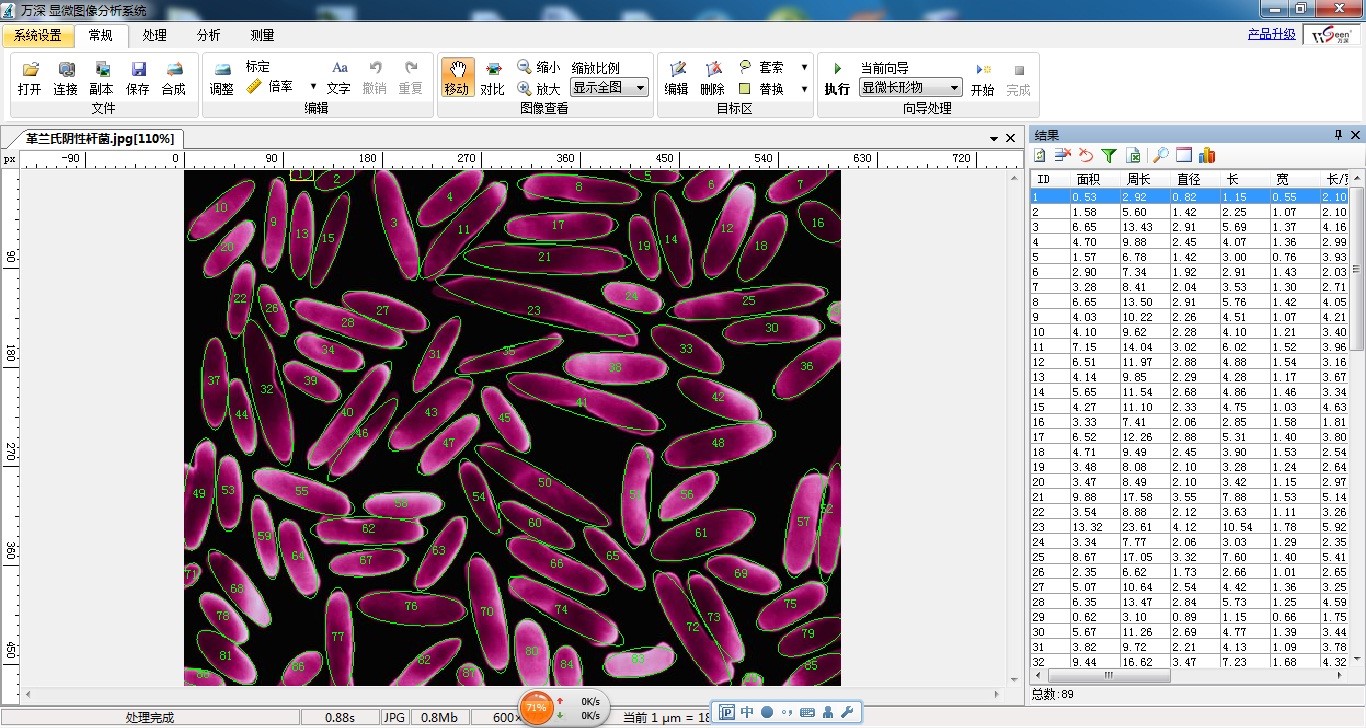The width and height of the screenshot is (1366, 728).
Task: Click the 产品升级 upgrade link
Action: click(1271, 34)
